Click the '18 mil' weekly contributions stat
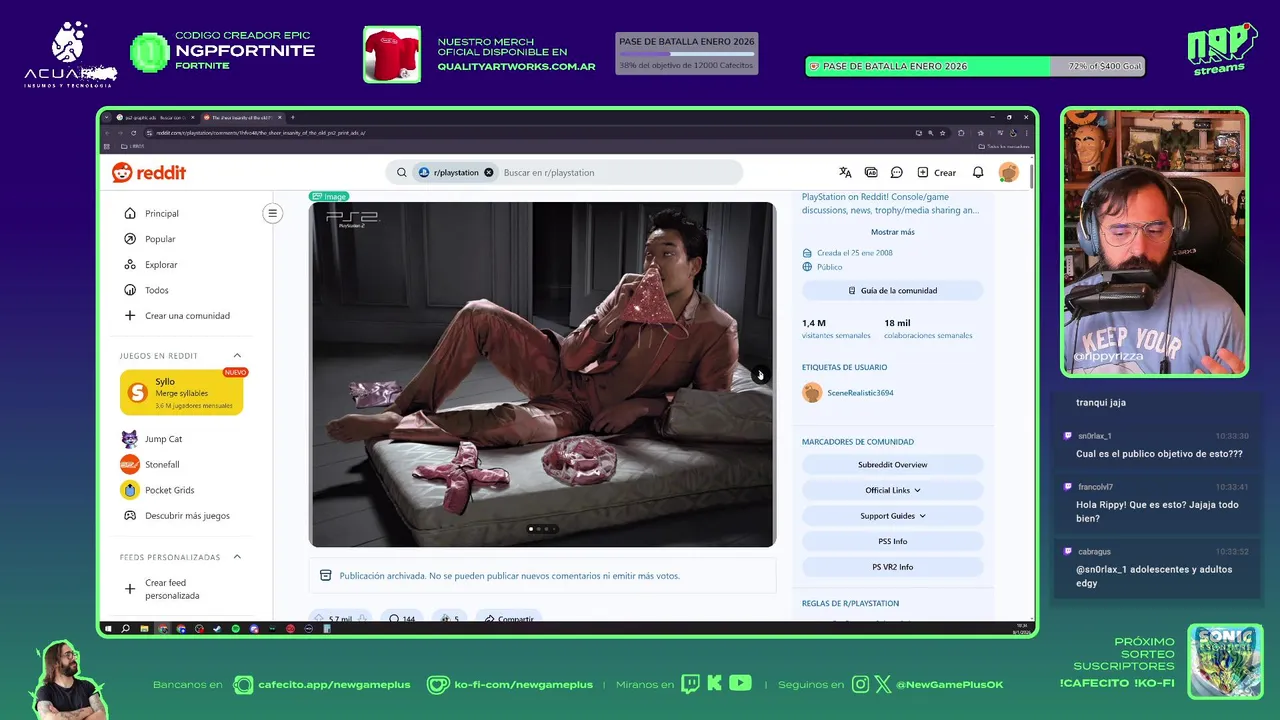 pyautogui.click(x=897, y=323)
